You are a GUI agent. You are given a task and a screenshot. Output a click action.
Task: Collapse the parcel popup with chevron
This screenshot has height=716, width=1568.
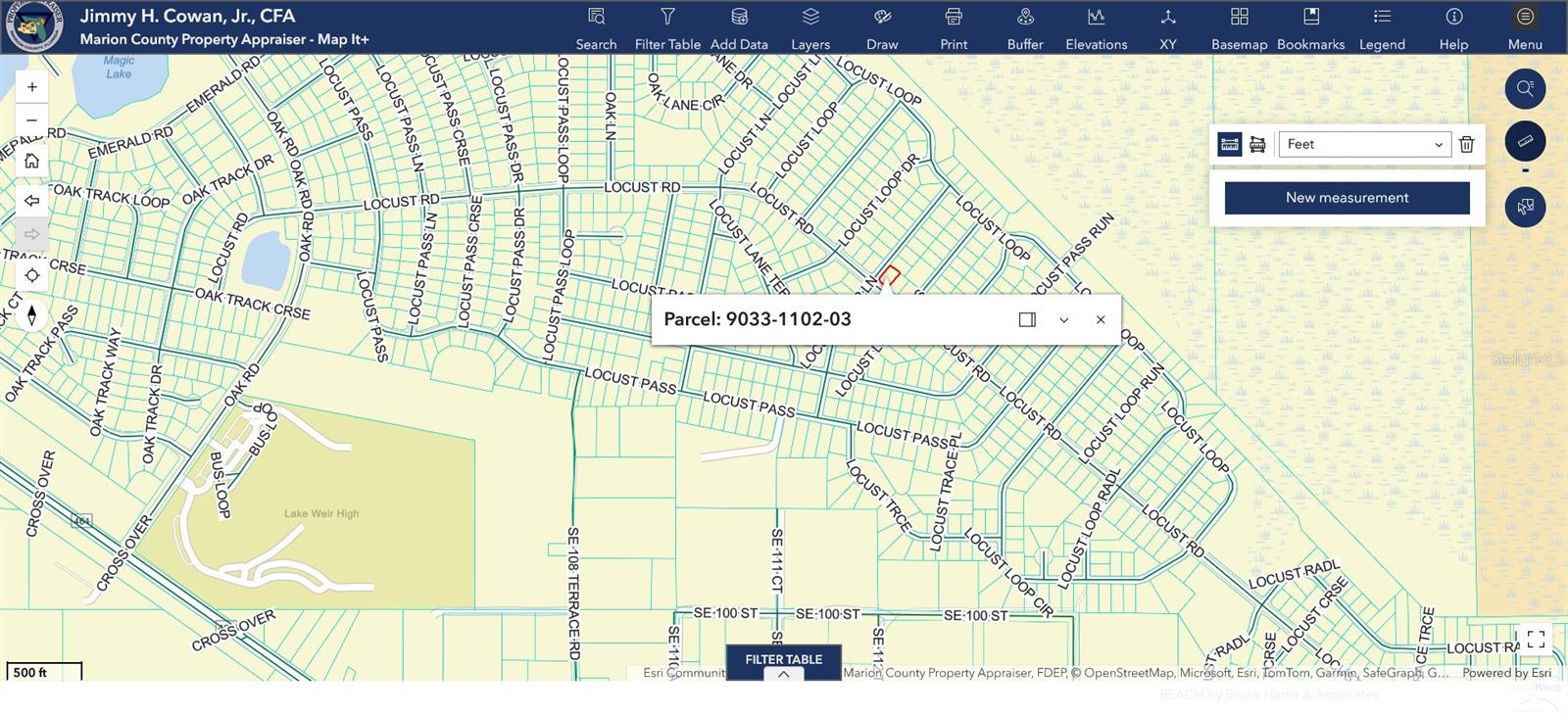1063,319
